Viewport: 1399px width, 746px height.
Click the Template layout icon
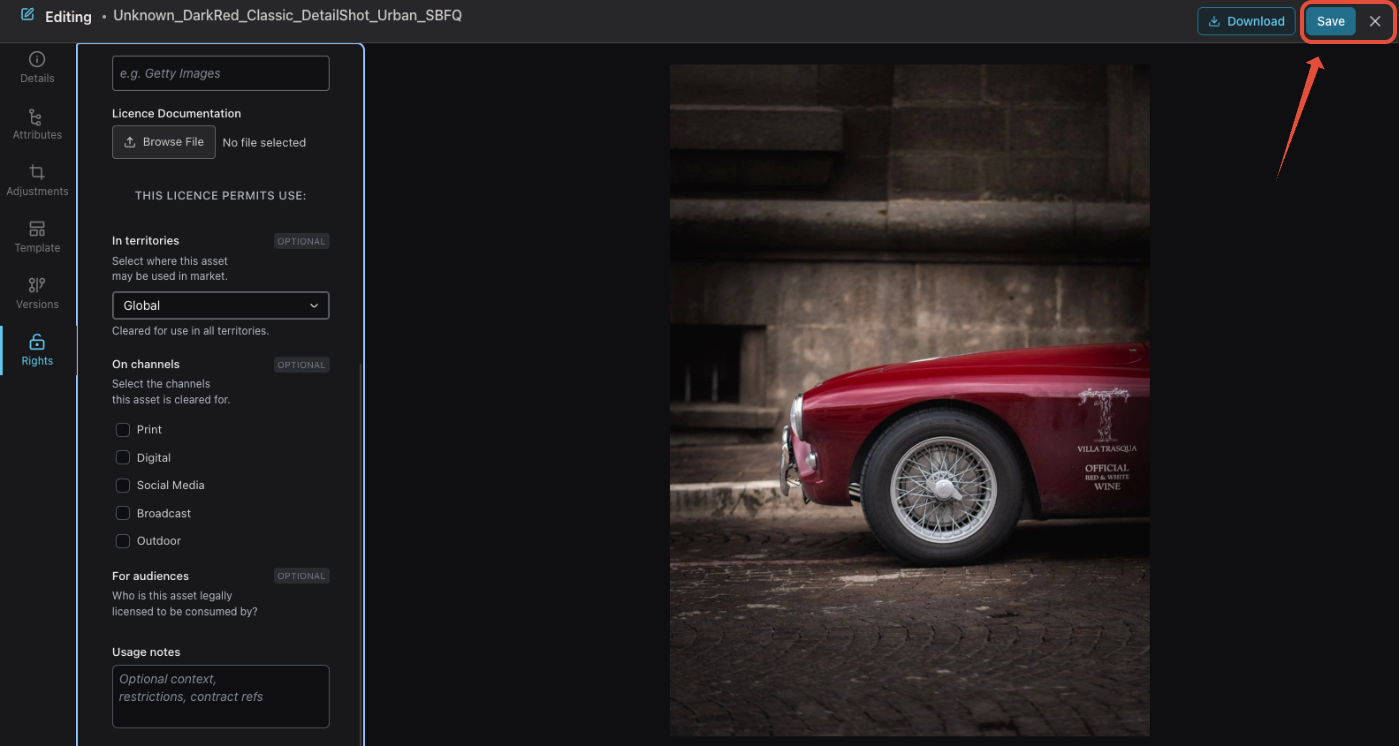click(37, 229)
